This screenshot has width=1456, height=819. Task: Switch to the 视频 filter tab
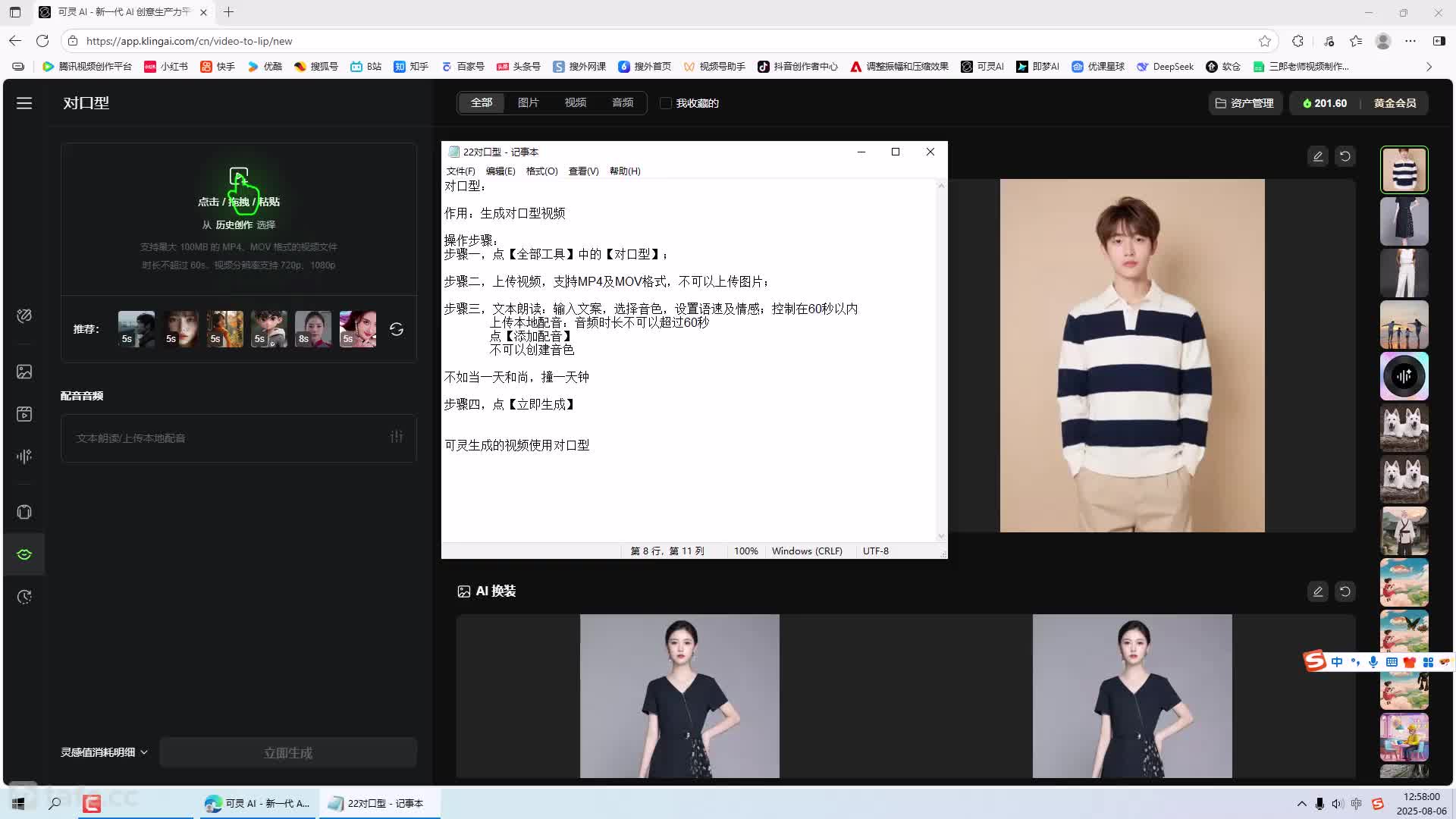[x=575, y=103]
